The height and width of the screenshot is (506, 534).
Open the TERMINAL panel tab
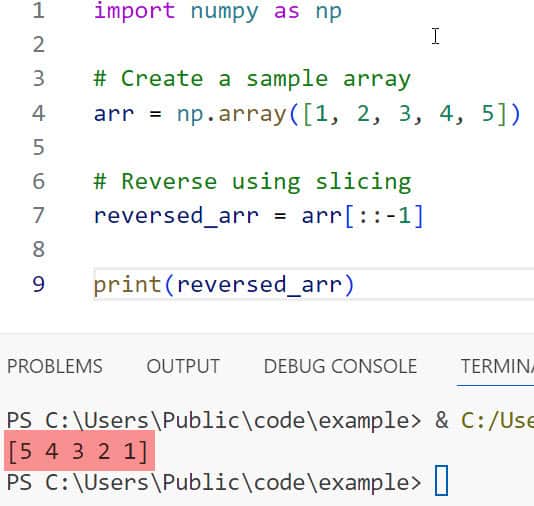click(497, 366)
